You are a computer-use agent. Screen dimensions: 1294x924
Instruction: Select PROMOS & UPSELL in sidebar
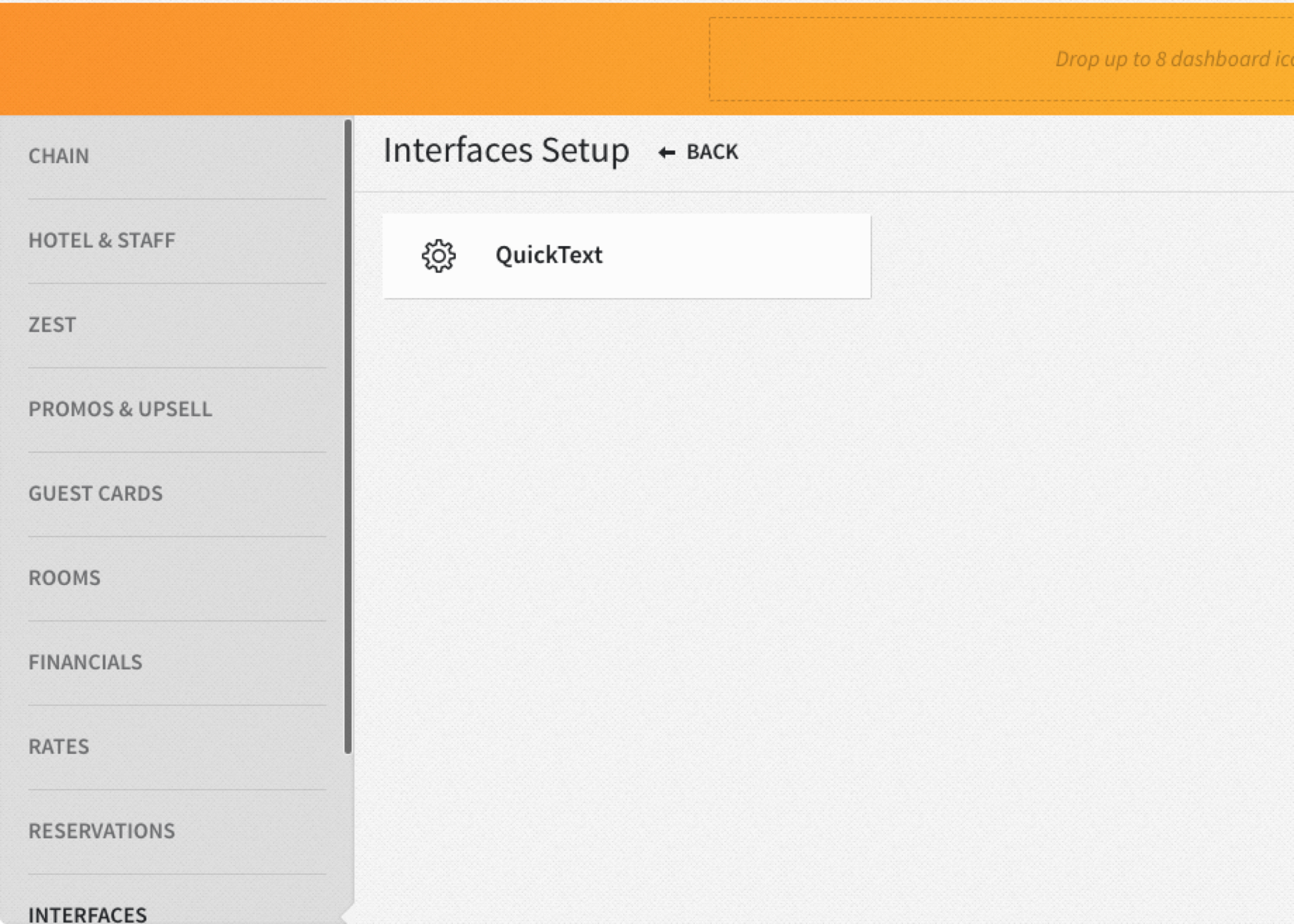tap(121, 409)
